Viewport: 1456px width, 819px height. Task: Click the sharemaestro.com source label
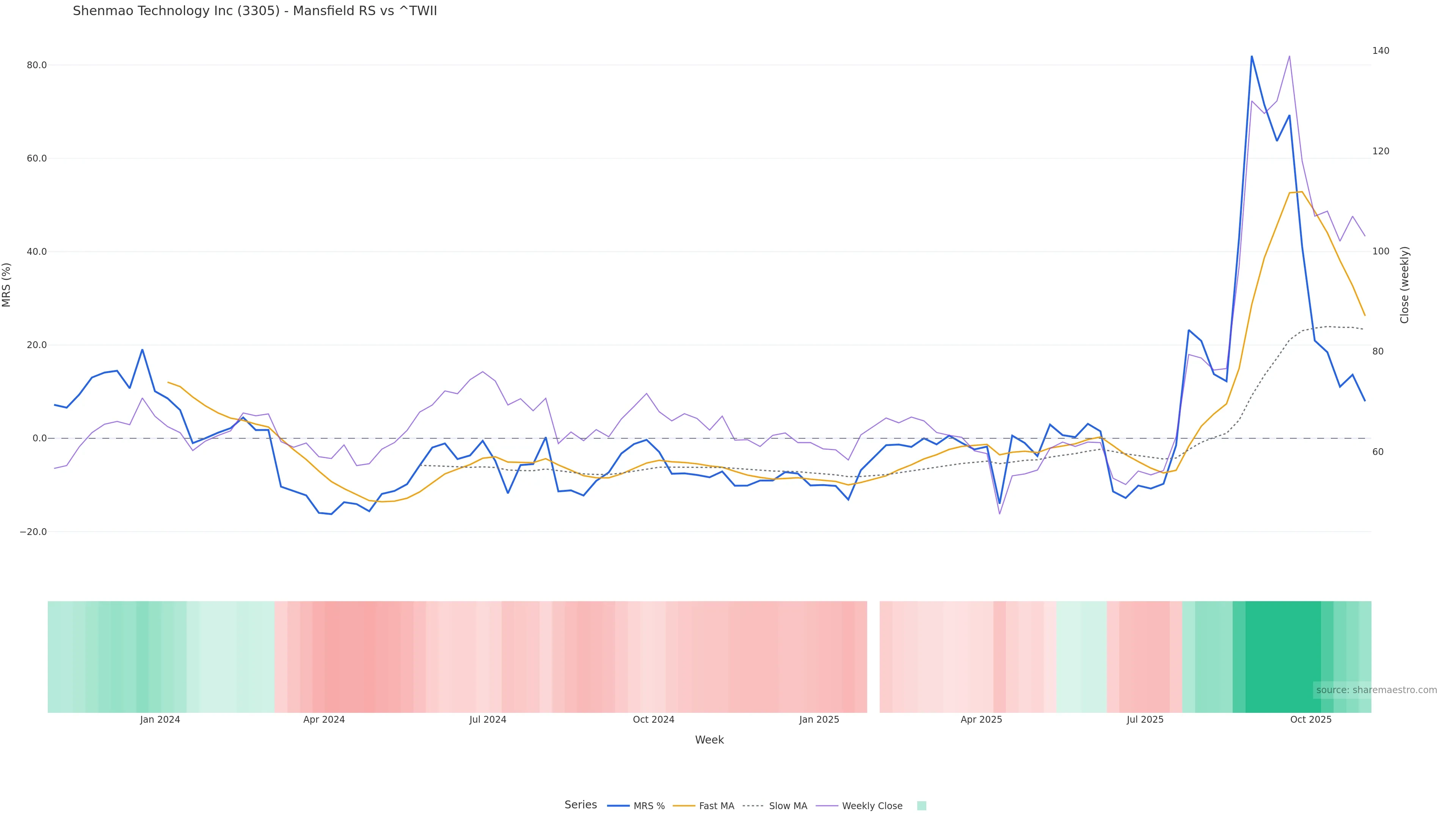pyautogui.click(x=1376, y=690)
